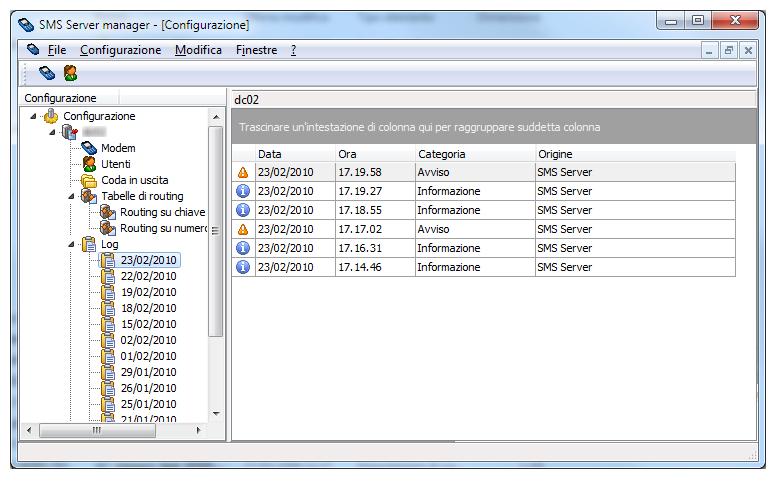Click info icon of 17.19.27 row
The height and width of the screenshot is (479, 776).
[243, 191]
